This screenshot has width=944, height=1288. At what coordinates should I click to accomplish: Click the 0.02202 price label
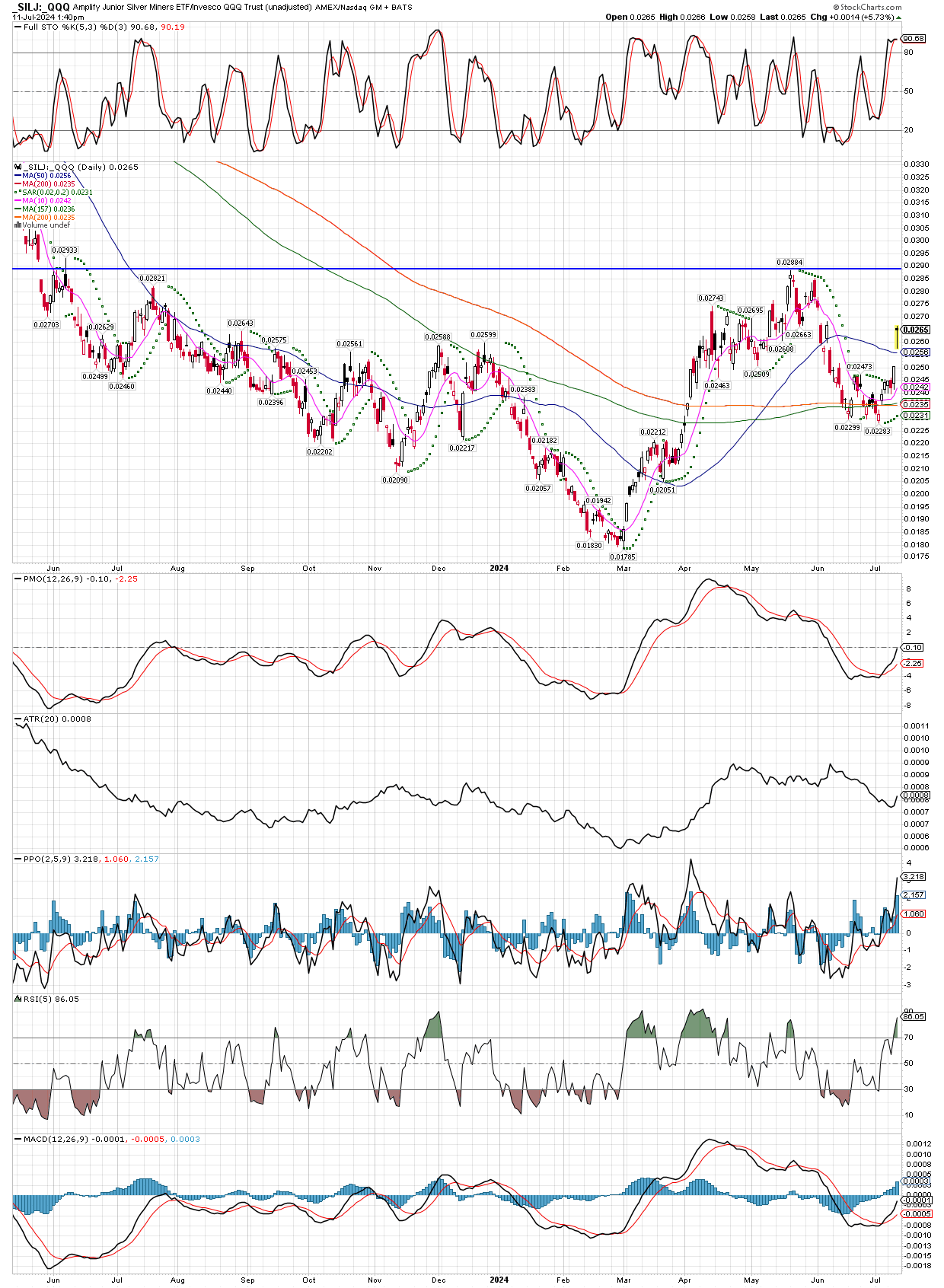click(320, 452)
